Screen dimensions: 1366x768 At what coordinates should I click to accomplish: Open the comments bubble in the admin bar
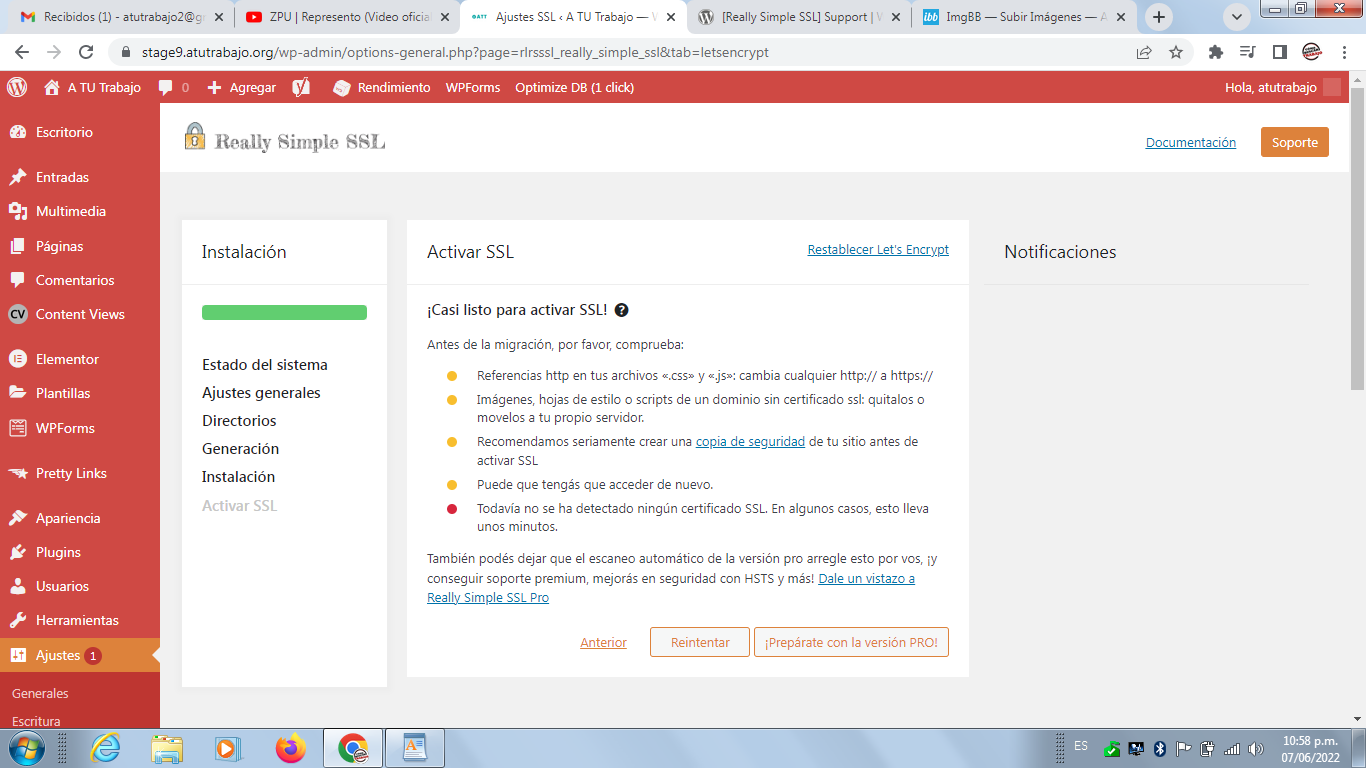click(x=174, y=87)
